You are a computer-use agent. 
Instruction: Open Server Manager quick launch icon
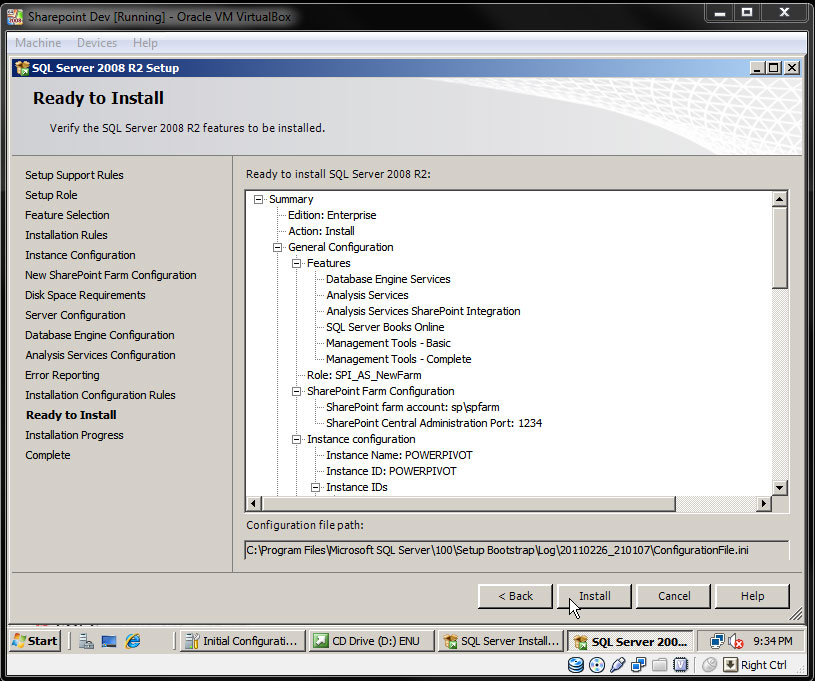click(x=86, y=641)
